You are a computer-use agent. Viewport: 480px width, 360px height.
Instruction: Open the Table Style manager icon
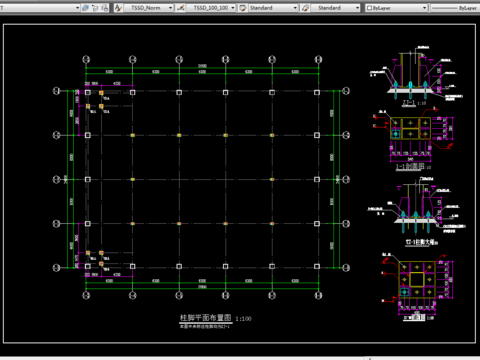point(243,8)
